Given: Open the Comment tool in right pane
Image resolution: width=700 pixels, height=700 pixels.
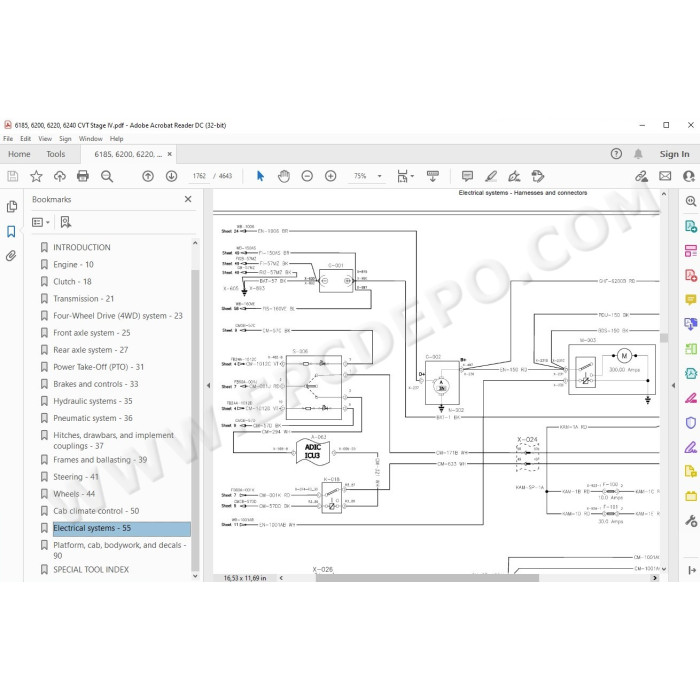Looking at the screenshot, I should point(691,300).
